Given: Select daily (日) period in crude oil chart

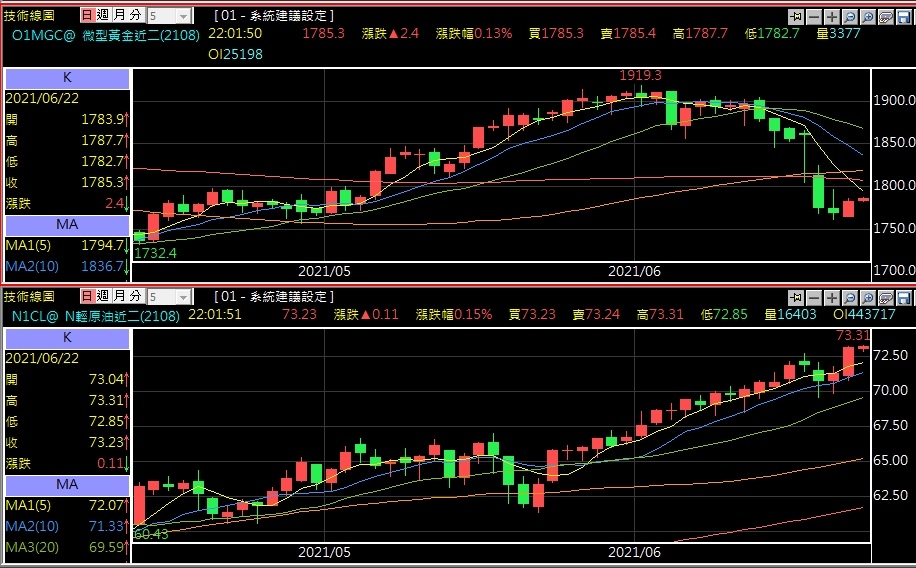Looking at the screenshot, I should (x=87, y=296).
